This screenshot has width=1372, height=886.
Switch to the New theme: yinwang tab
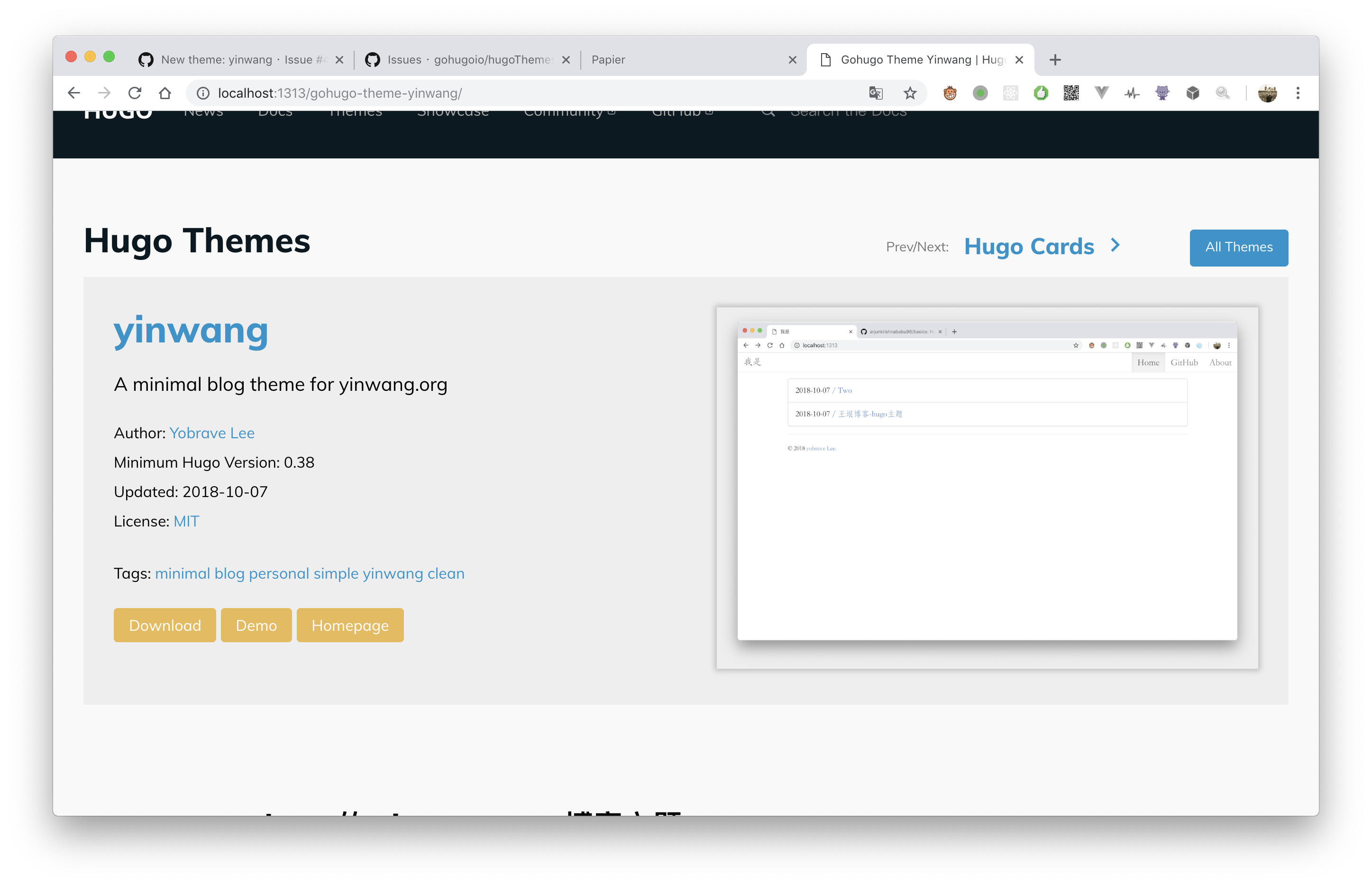229,59
